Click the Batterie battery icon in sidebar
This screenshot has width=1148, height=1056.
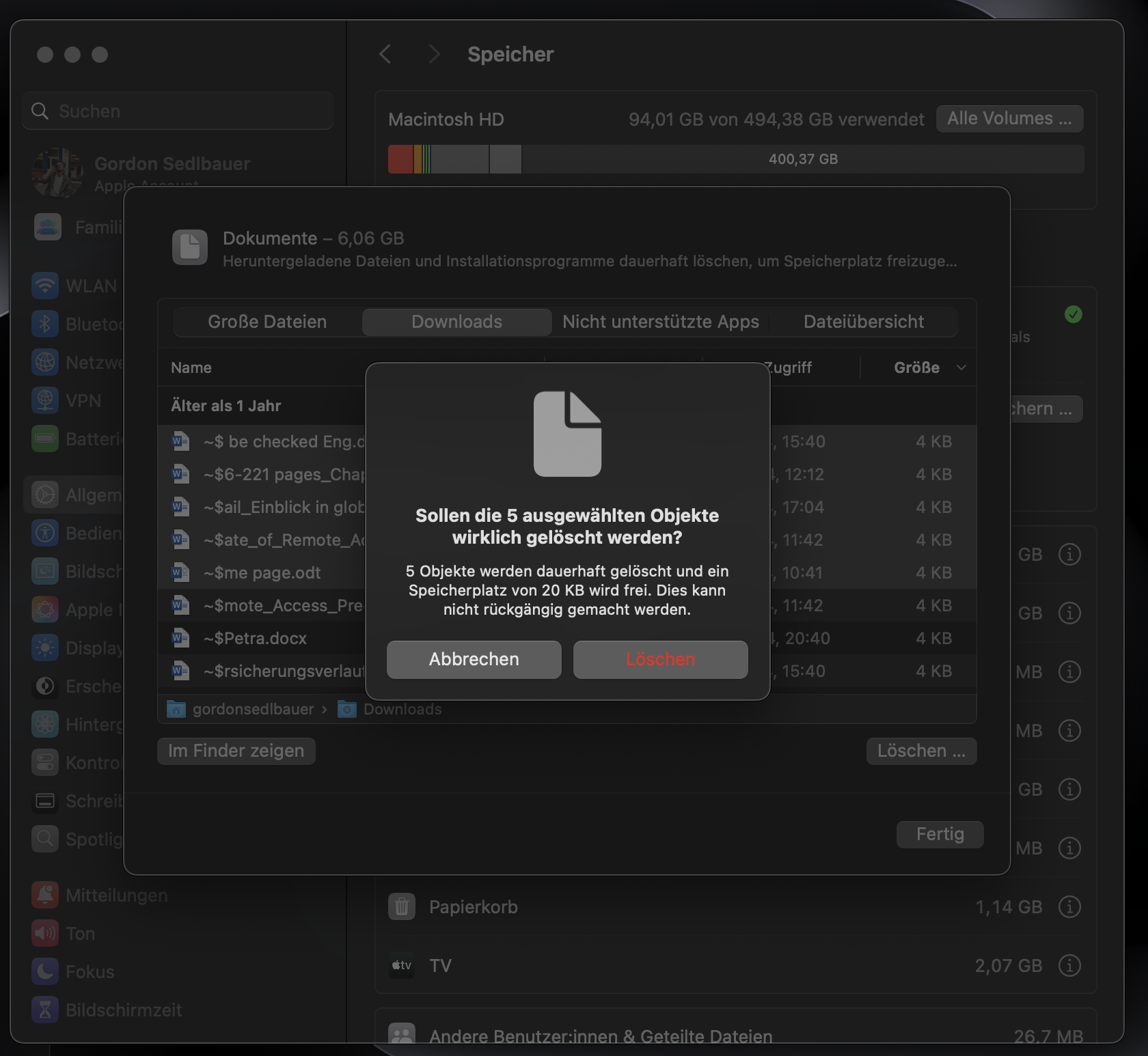[x=44, y=439]
